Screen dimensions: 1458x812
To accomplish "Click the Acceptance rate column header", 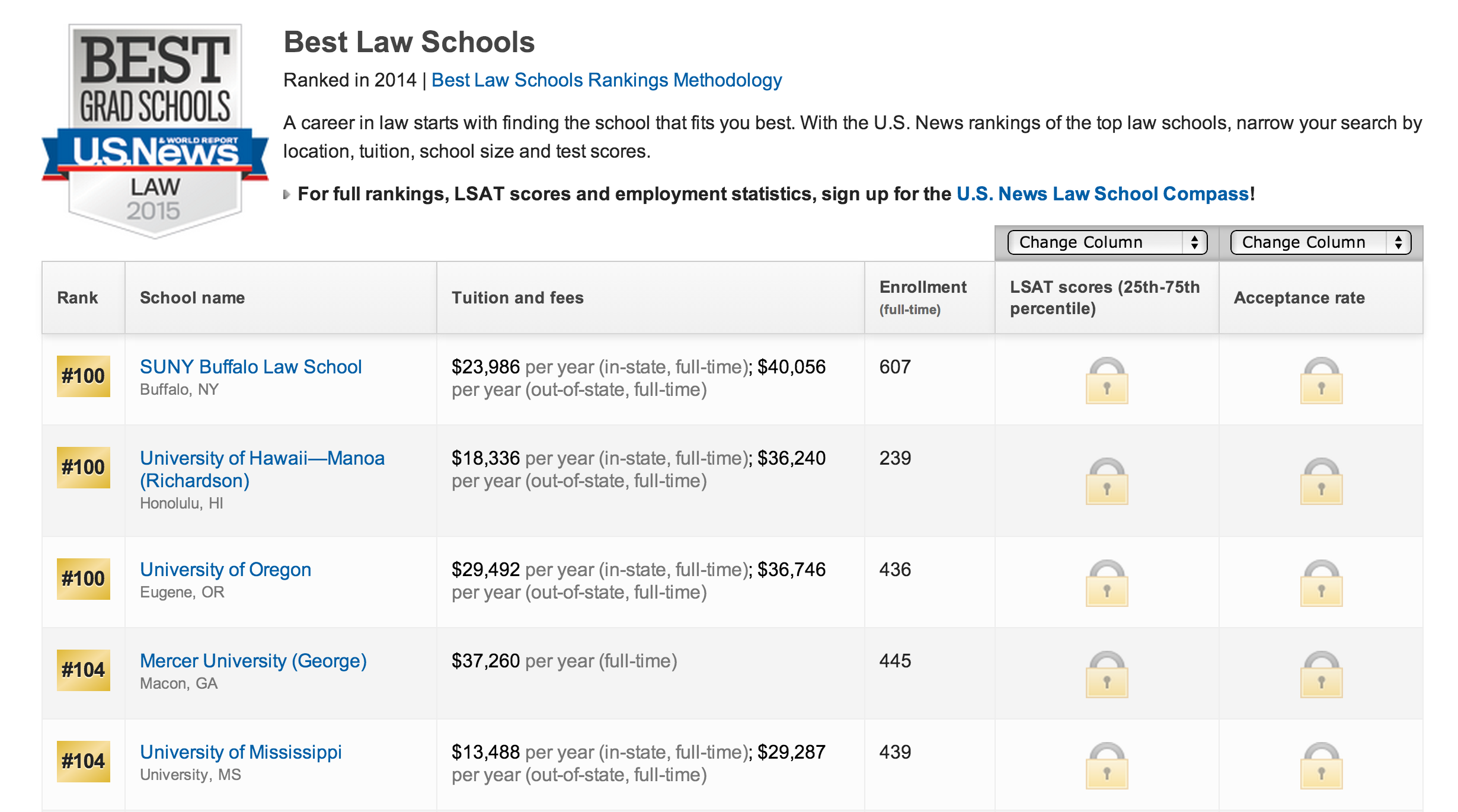I will click(1321, 298).
